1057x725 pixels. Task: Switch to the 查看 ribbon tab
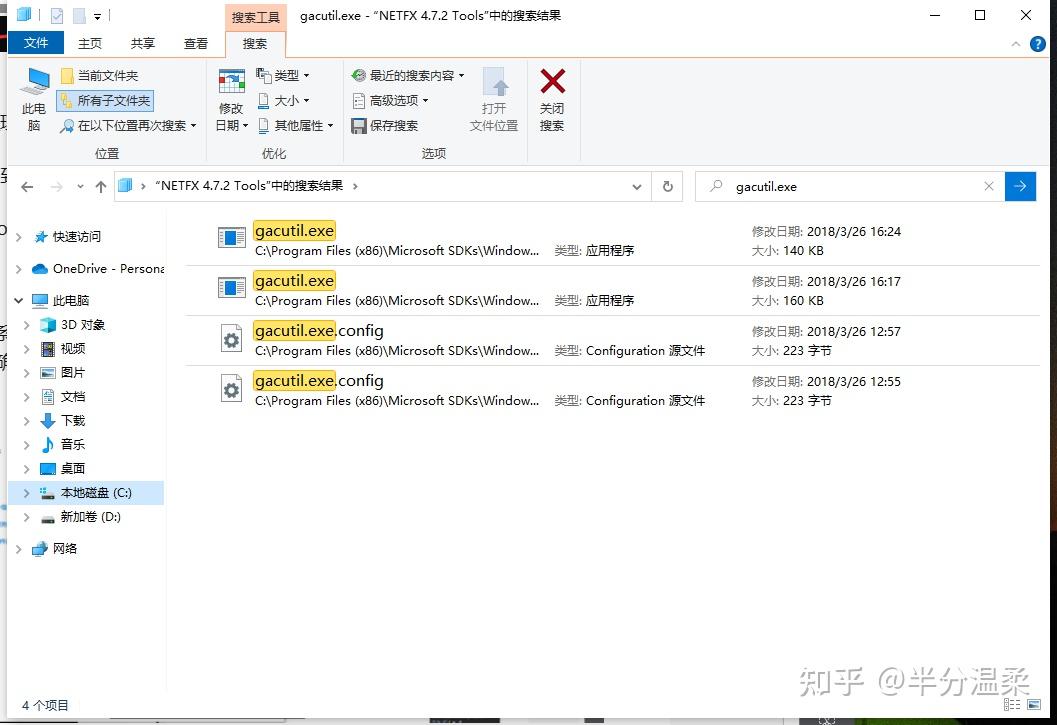(x=195, y=43)
